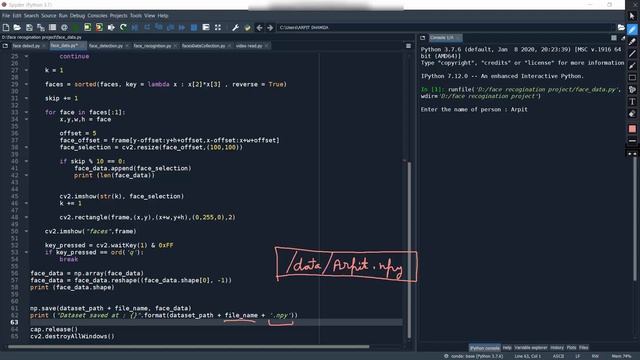Run selection or current line icon

[111, 27]
